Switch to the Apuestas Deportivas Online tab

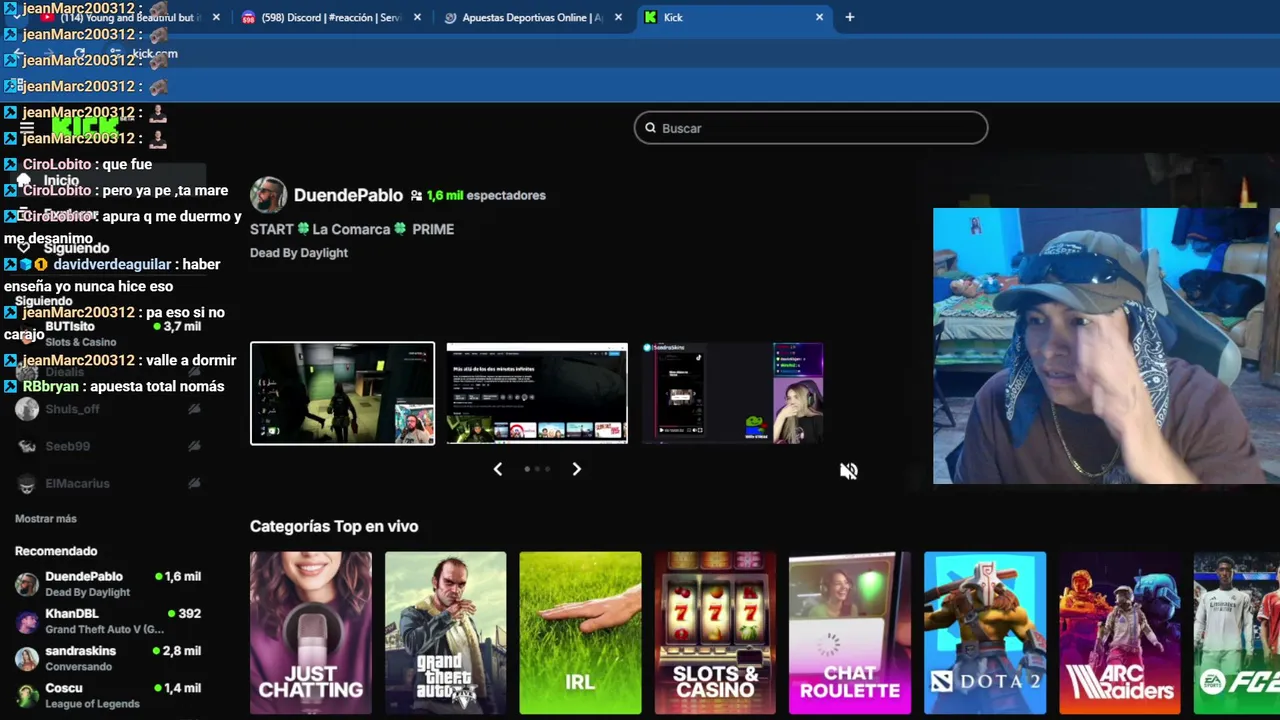pos(532,17)
